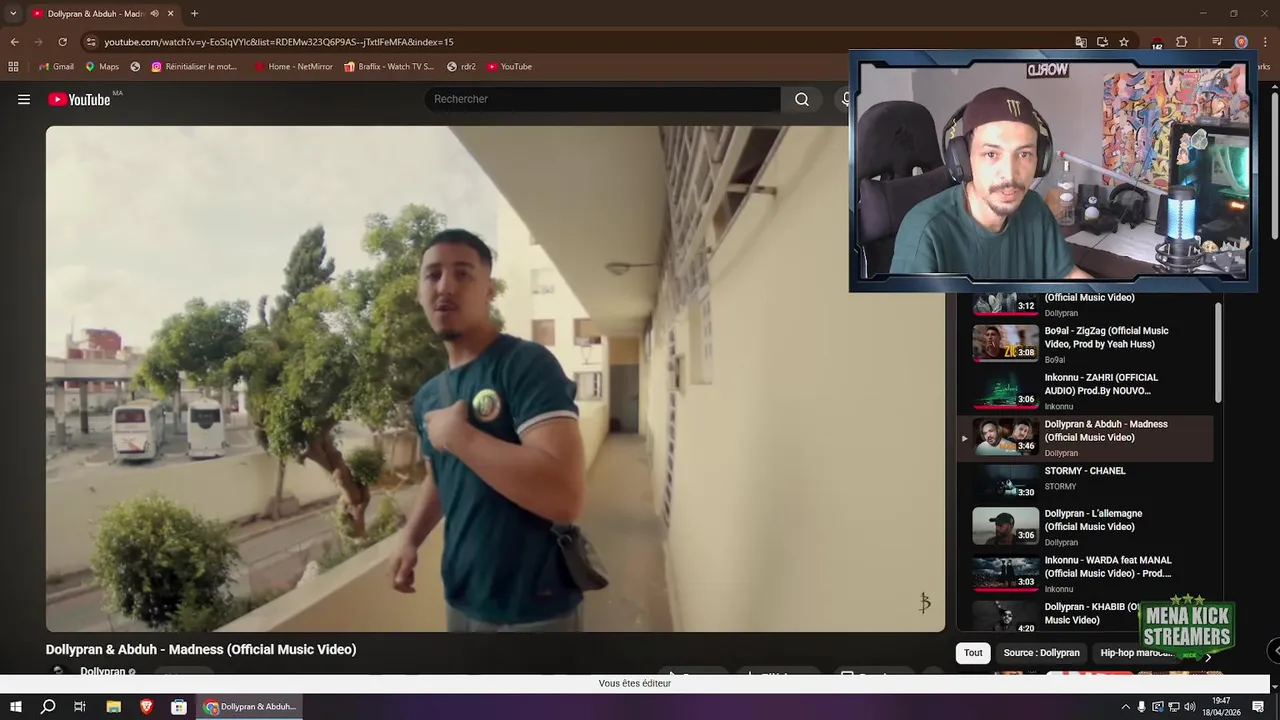Launch Brave browser from the taskbar
Screen dimensions: 1280x720
147,707
